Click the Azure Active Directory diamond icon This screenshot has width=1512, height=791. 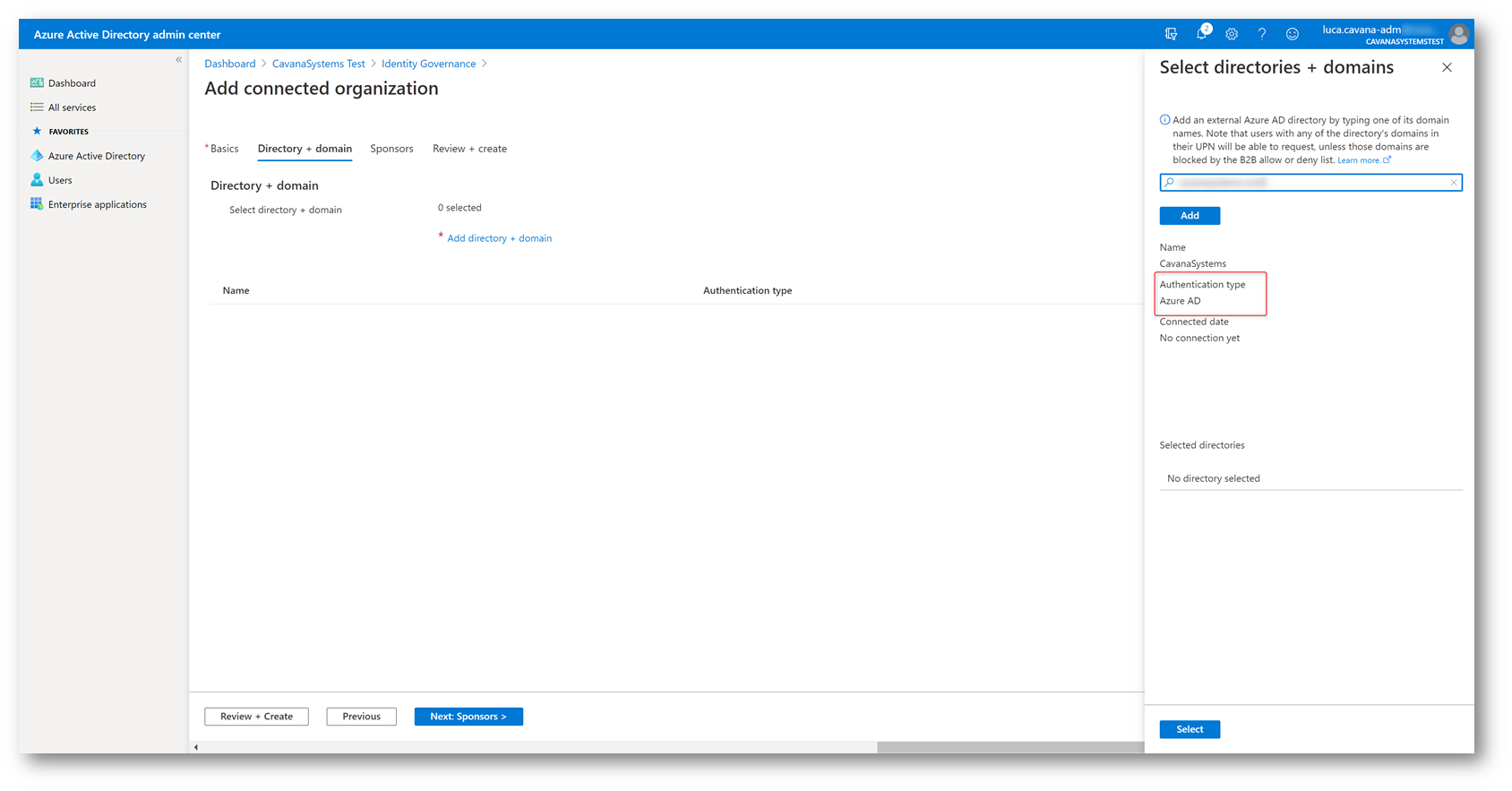(37, 155)
